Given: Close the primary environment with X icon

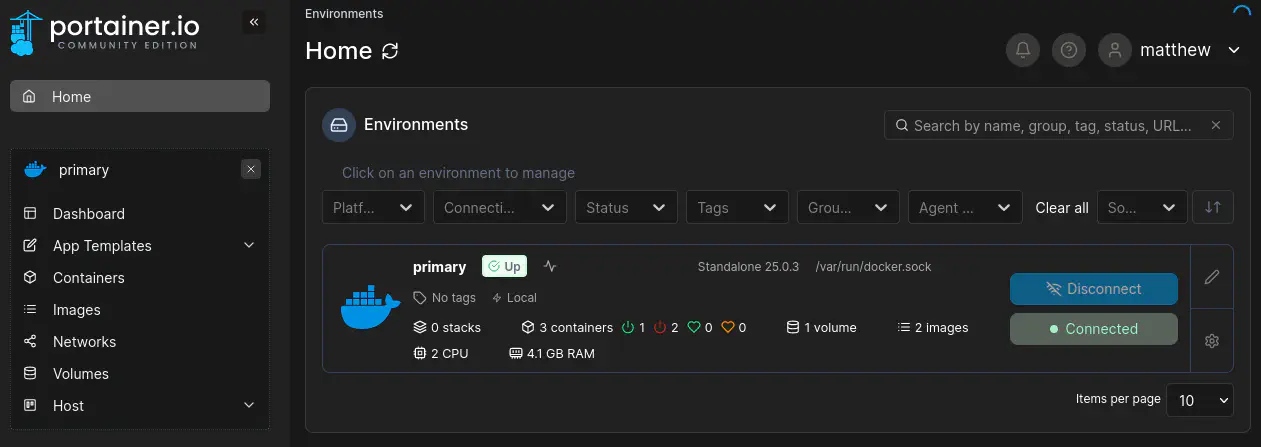Looking at the screenshot, I should click(x=251, y=170).
